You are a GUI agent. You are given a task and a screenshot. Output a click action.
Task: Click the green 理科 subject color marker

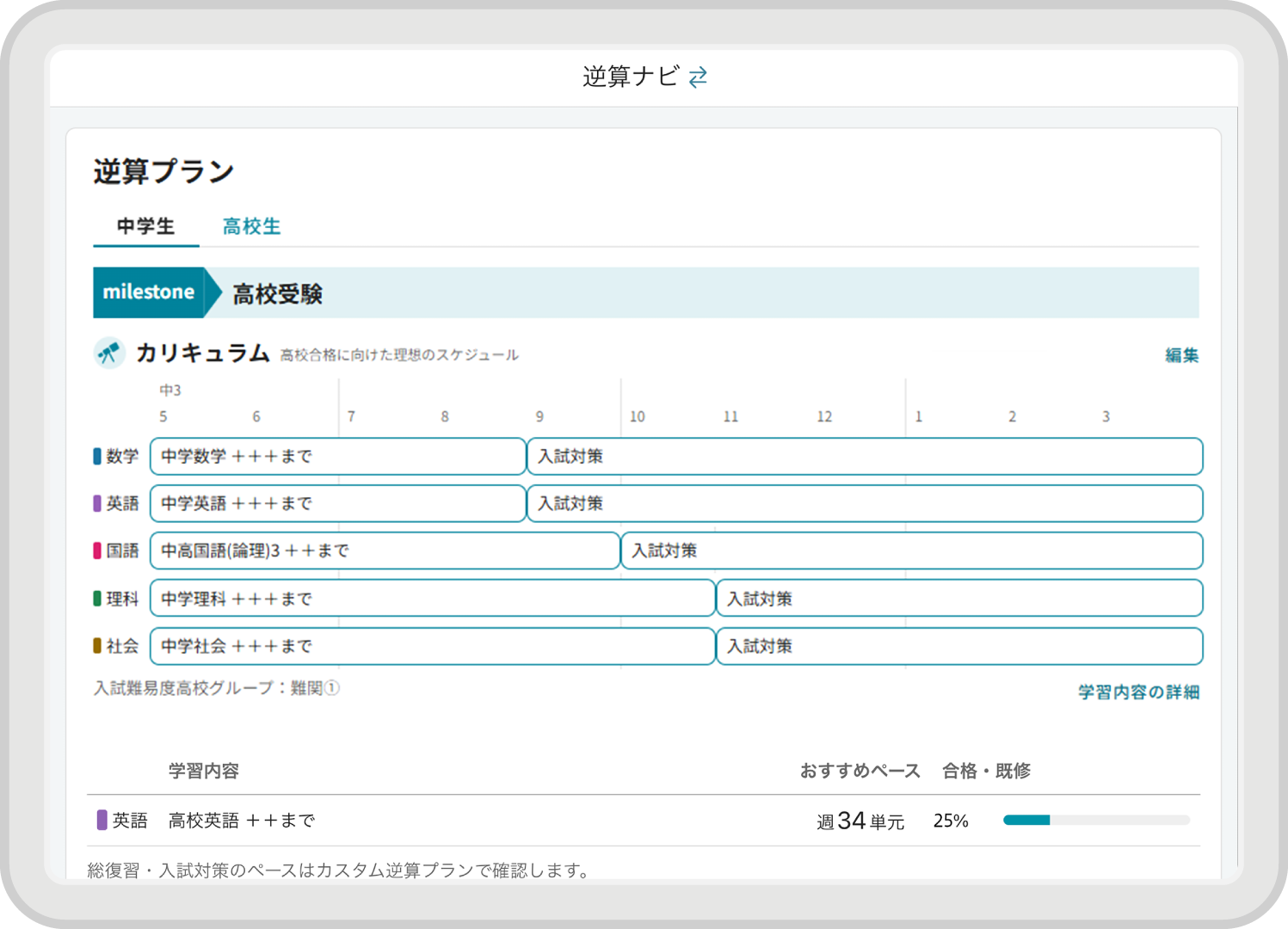(97, 598)
